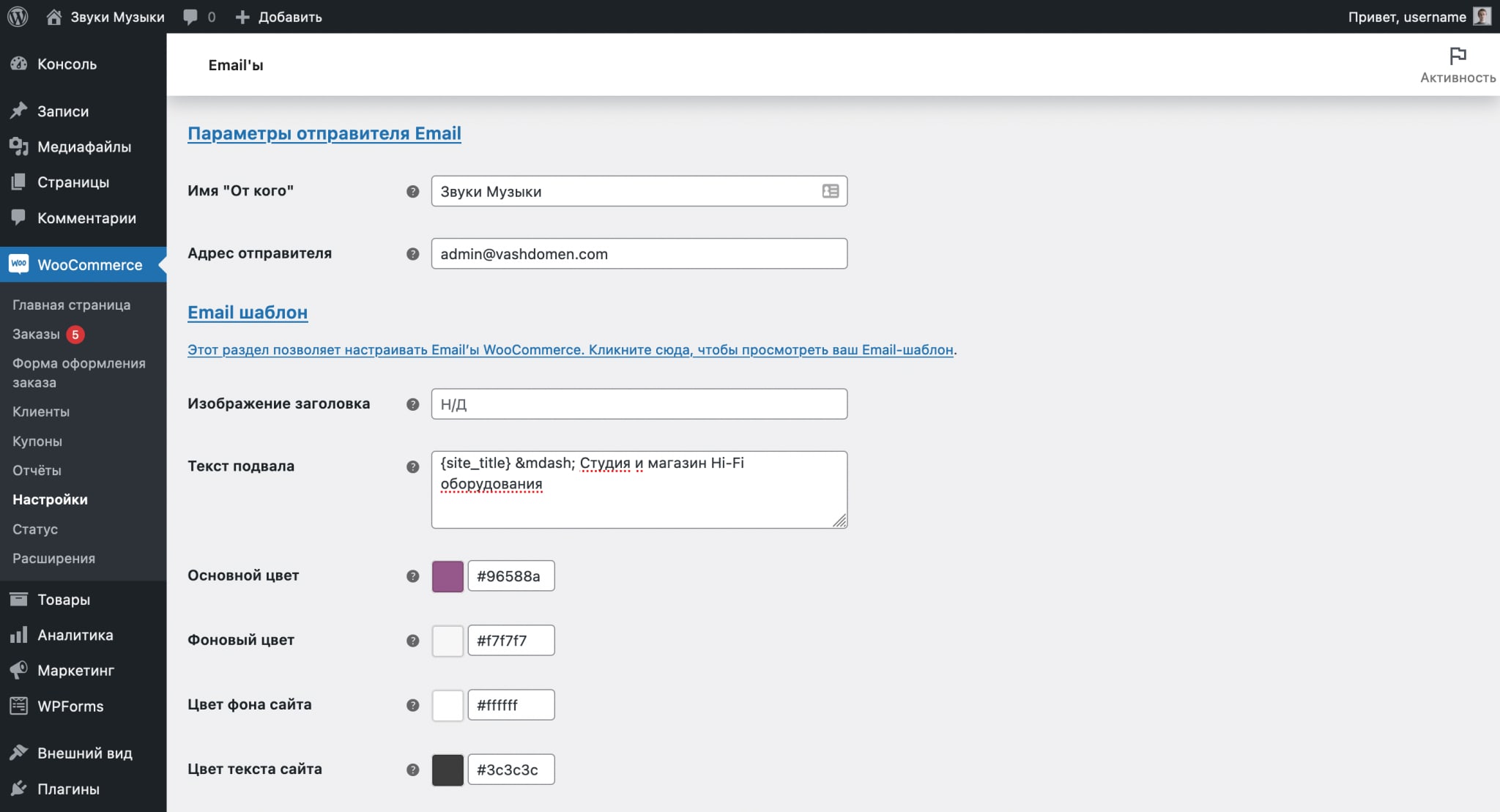Click the Товары products icon
This screenshot has height=812, width=1500.
19,599
